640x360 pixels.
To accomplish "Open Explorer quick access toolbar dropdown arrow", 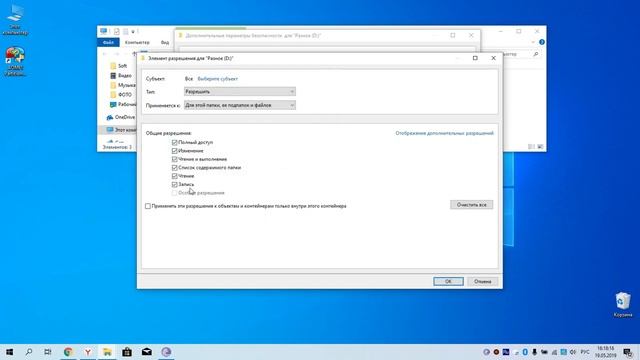I will [x=133, y=31].
